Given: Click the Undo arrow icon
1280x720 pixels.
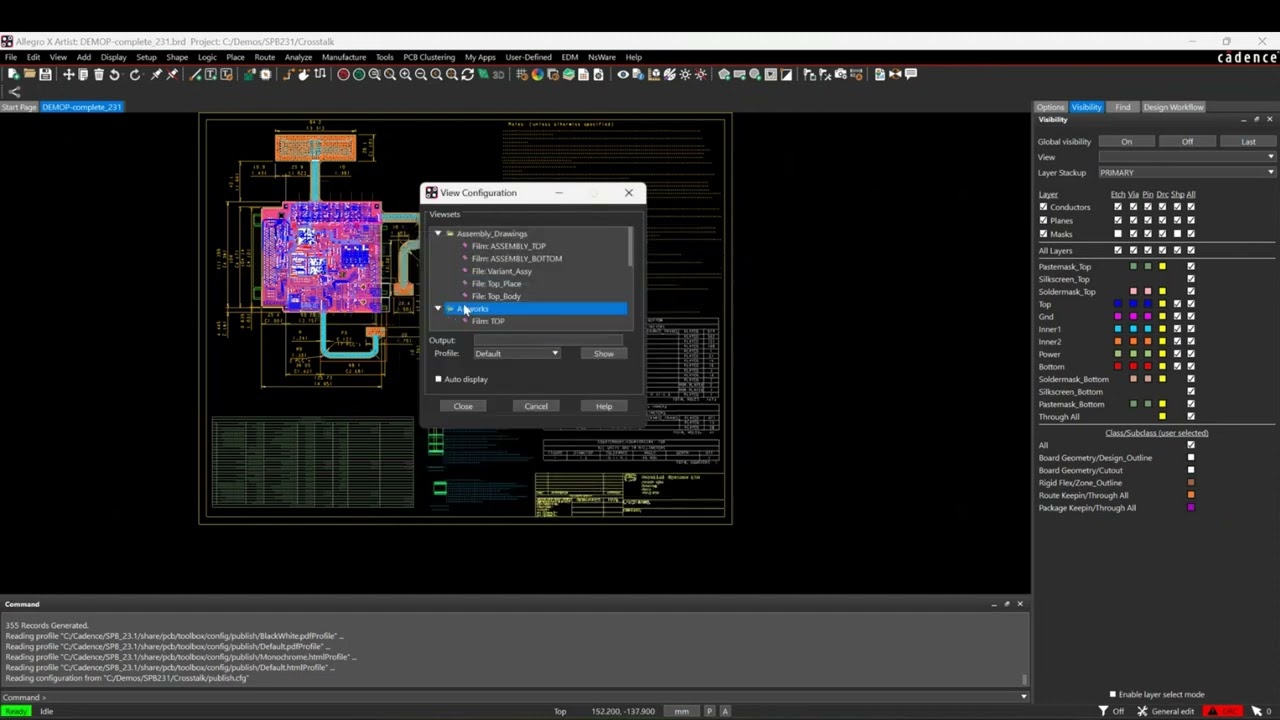Looking at the screenshot, I should point(115,74).
